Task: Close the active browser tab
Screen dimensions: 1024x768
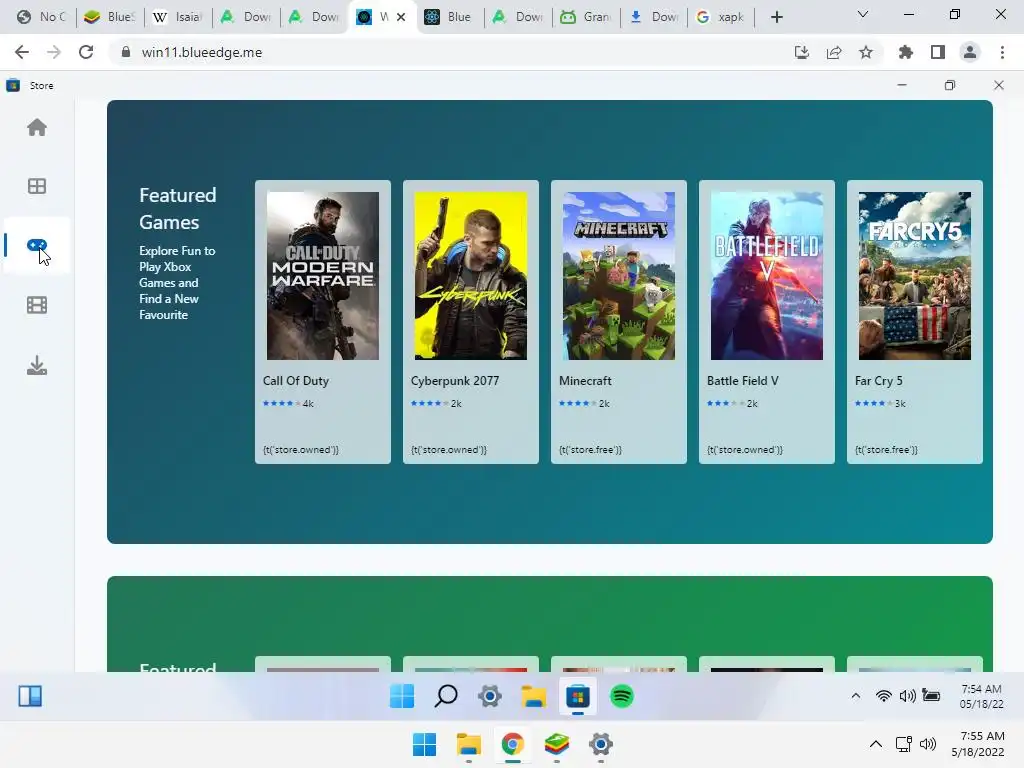Action: tap(401, 17)
